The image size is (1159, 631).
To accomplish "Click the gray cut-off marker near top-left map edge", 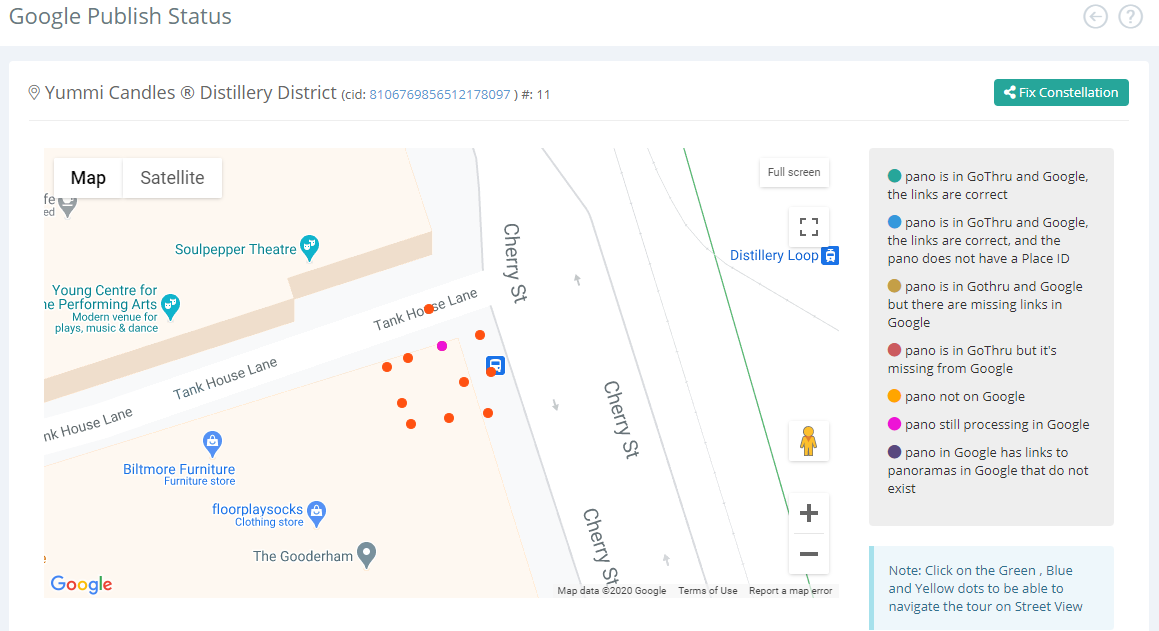I will click(68, 205).
